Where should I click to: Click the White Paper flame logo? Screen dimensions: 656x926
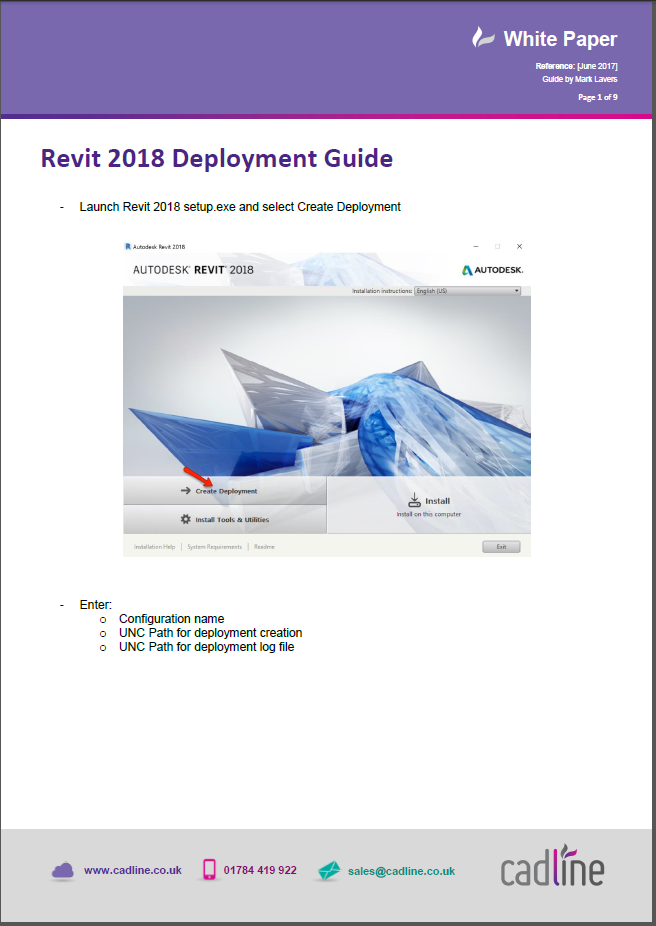pos(482,38)
